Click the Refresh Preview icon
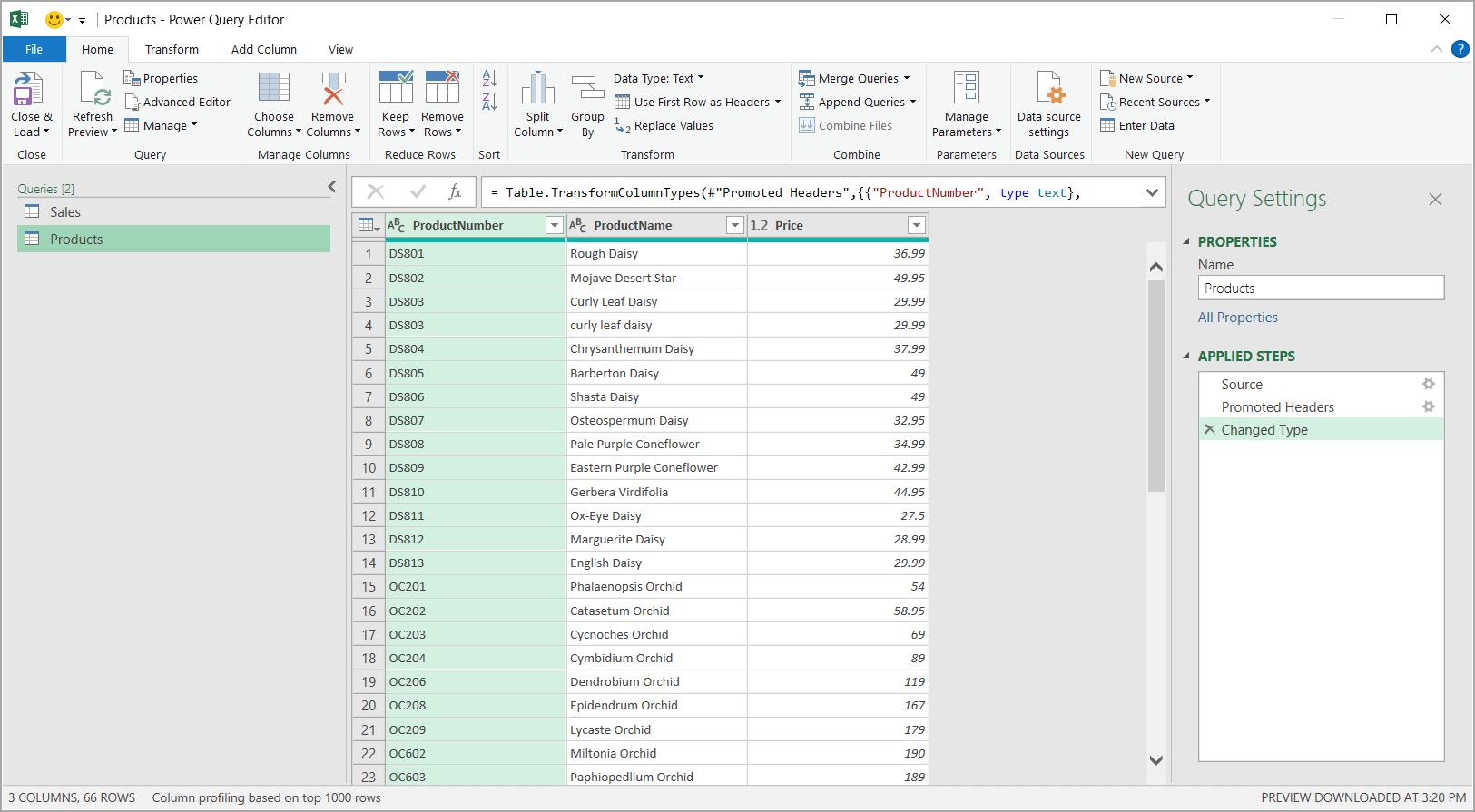 (x=93, y=90)
